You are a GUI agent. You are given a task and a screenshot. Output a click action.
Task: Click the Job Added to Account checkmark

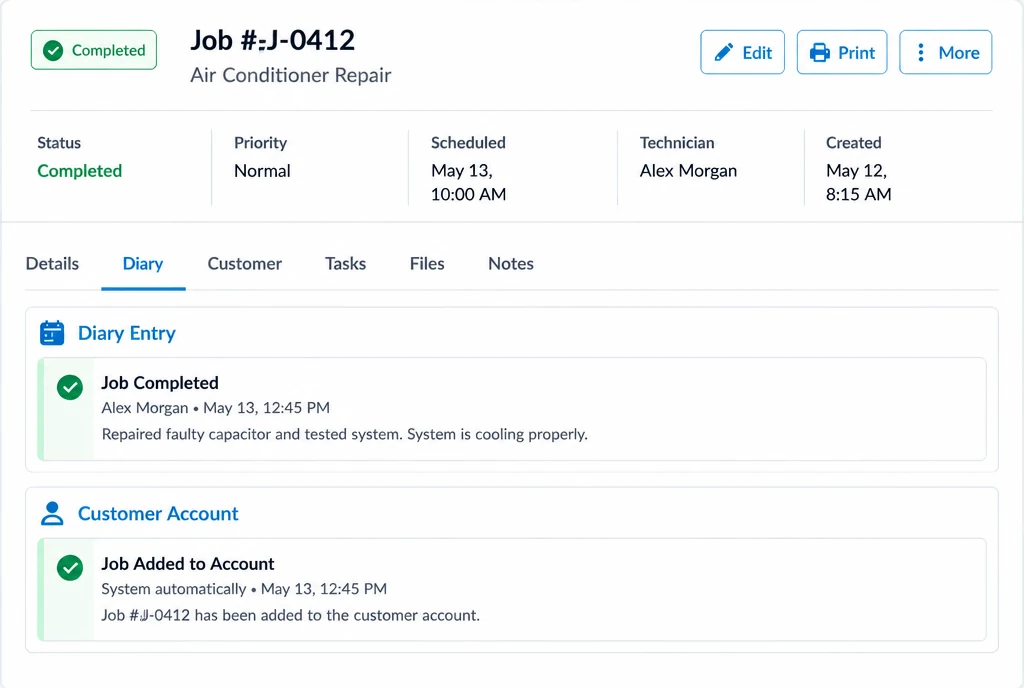(70, 568)
